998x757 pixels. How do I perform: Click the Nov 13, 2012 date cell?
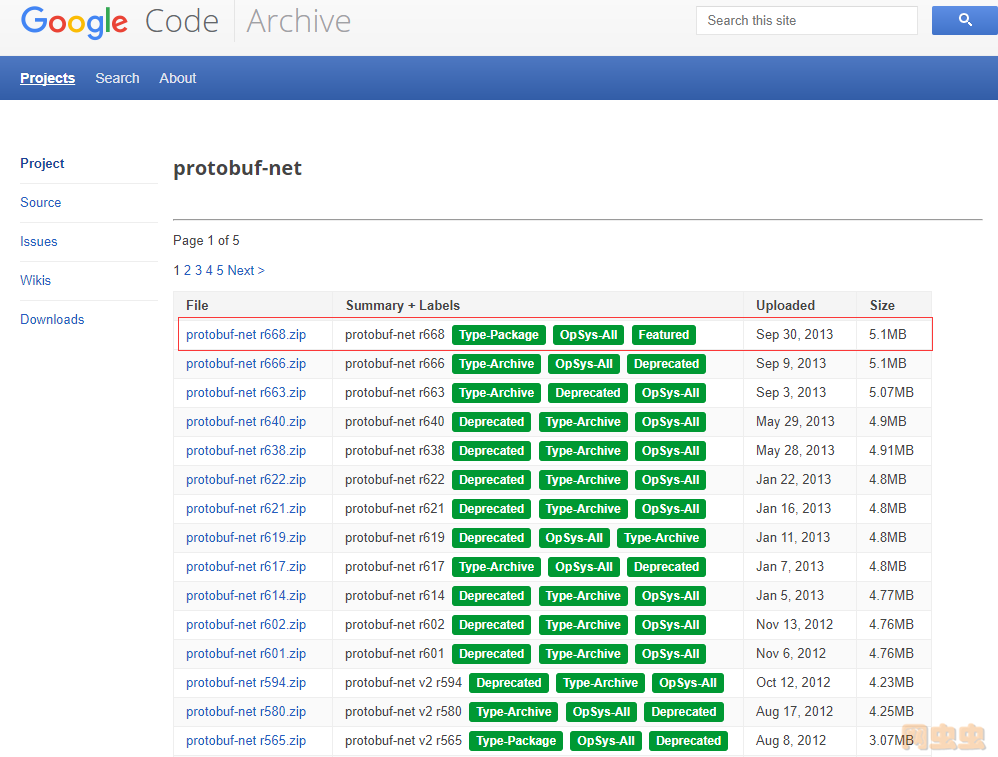(794, 625)
